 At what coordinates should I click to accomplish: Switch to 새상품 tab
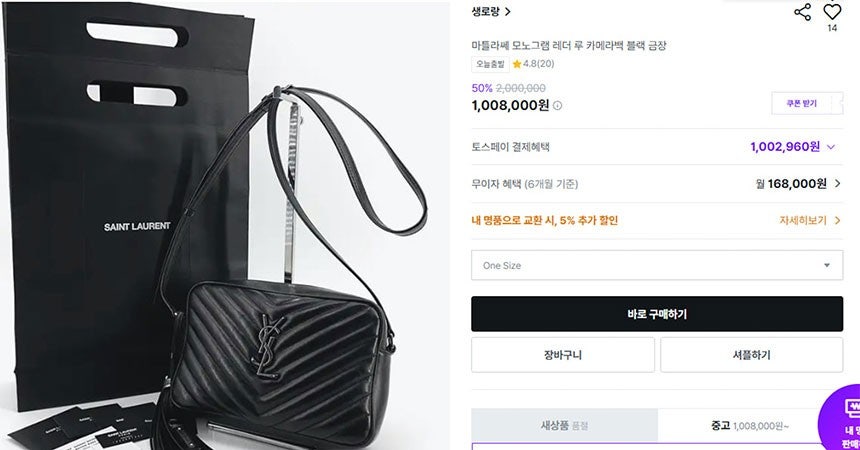[564, 425]
